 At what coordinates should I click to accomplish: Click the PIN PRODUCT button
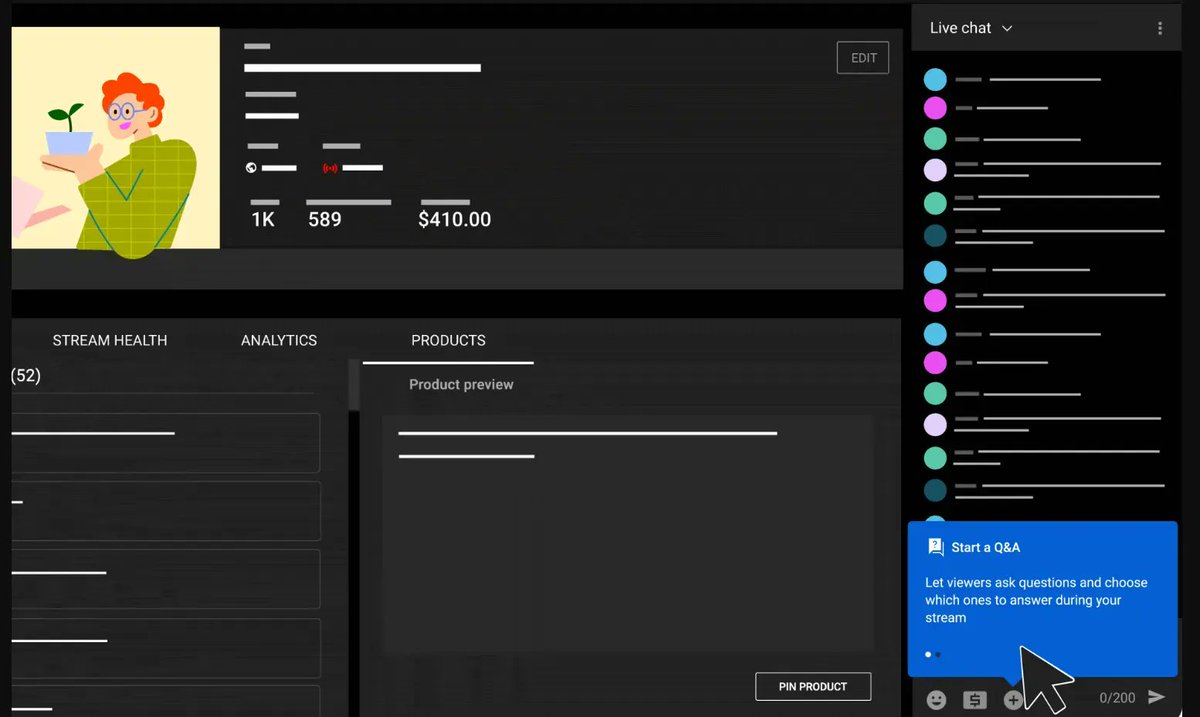tap(812, 686)
